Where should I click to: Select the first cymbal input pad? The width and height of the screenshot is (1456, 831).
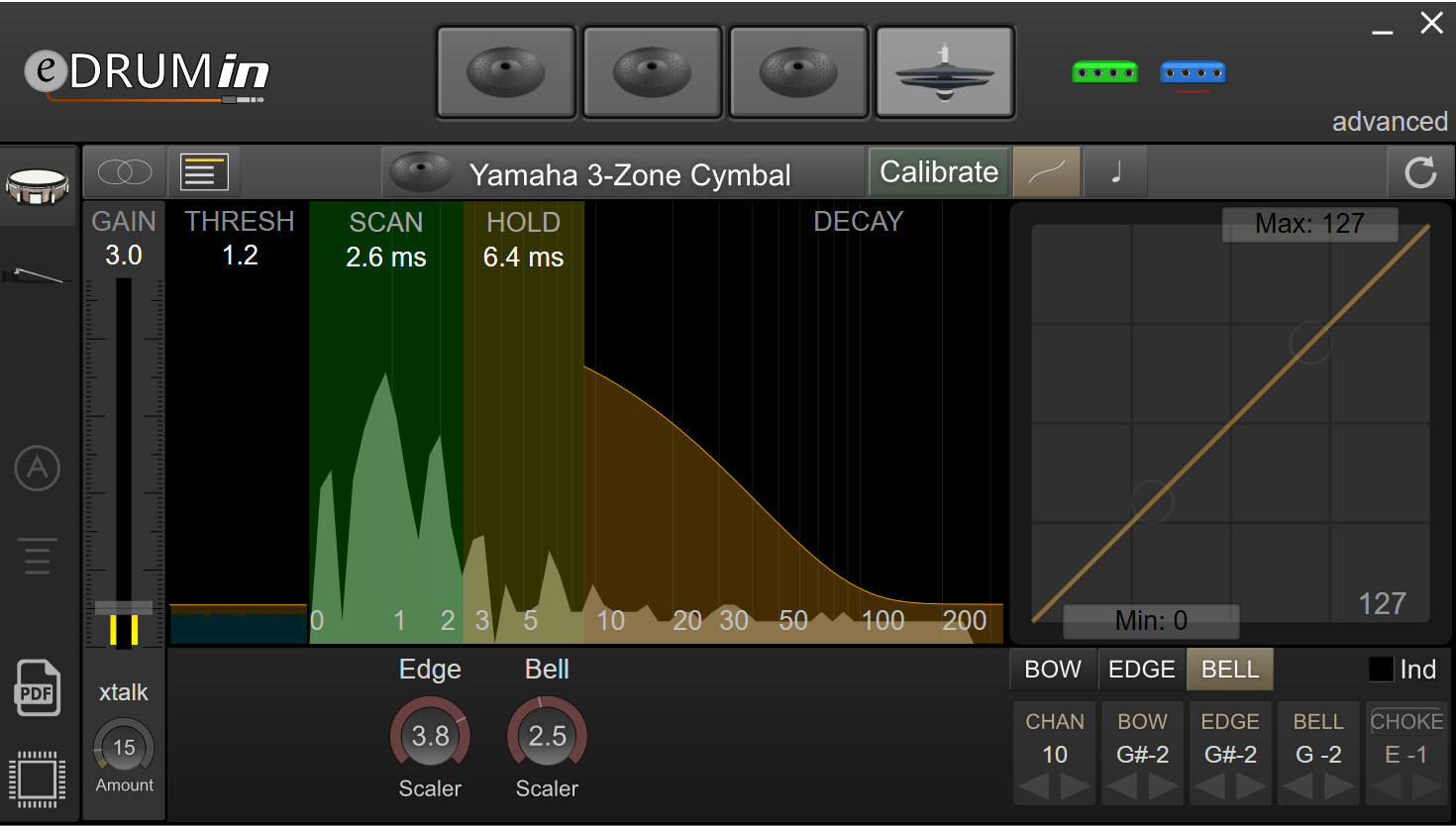506,72
